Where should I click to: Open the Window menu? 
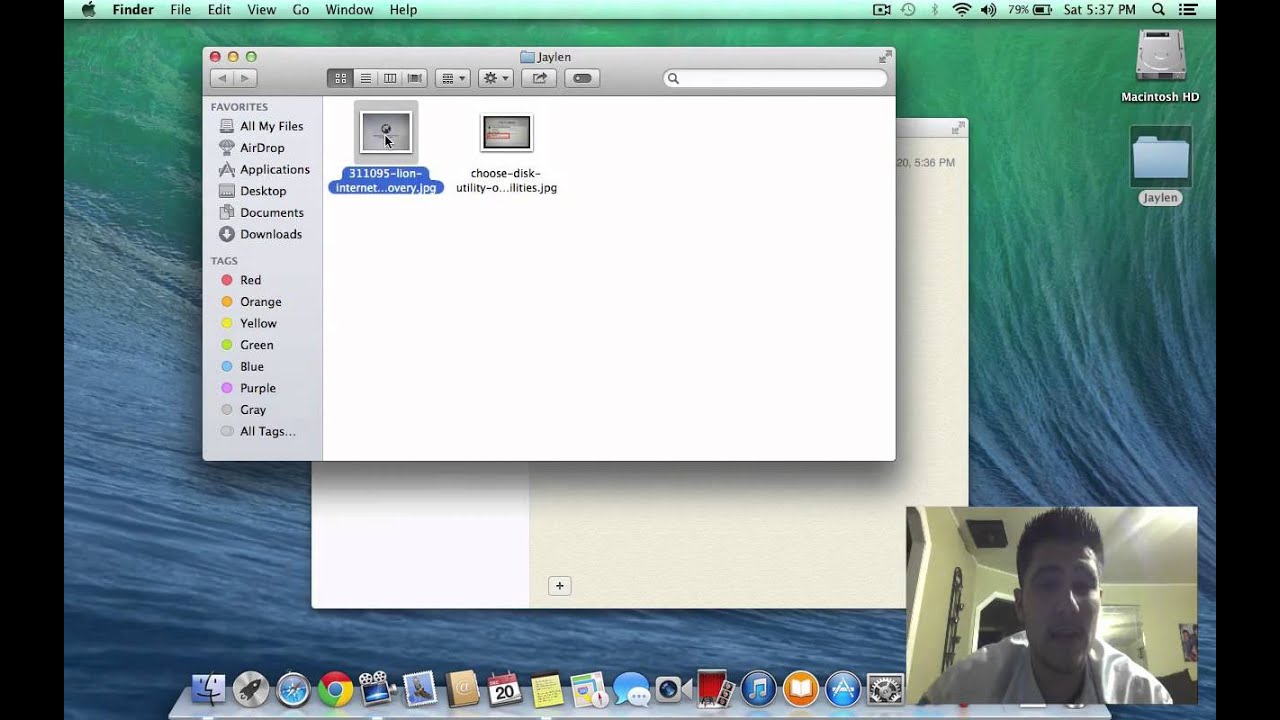coord(349,9)
